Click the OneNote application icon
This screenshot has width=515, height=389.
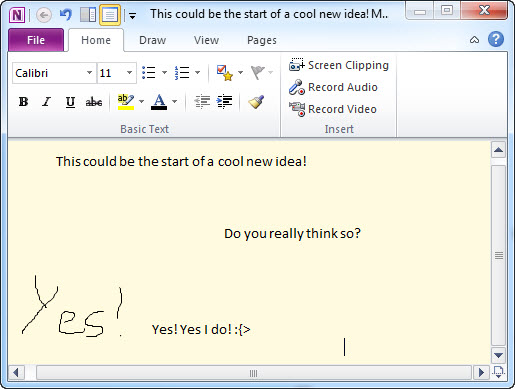[17, 15]
